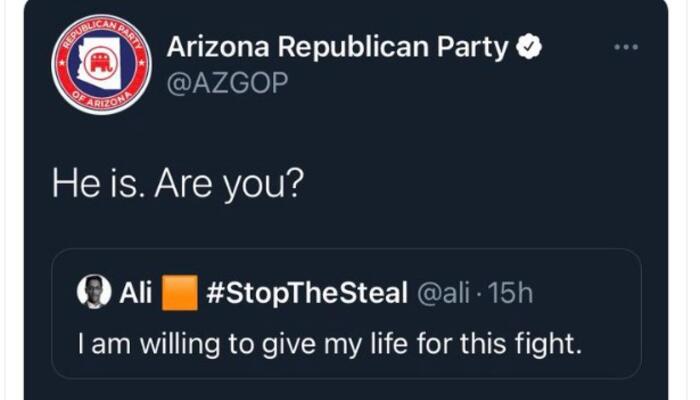
Task: Open the three-dot more options menu
Action: click(x=626, y=48)
